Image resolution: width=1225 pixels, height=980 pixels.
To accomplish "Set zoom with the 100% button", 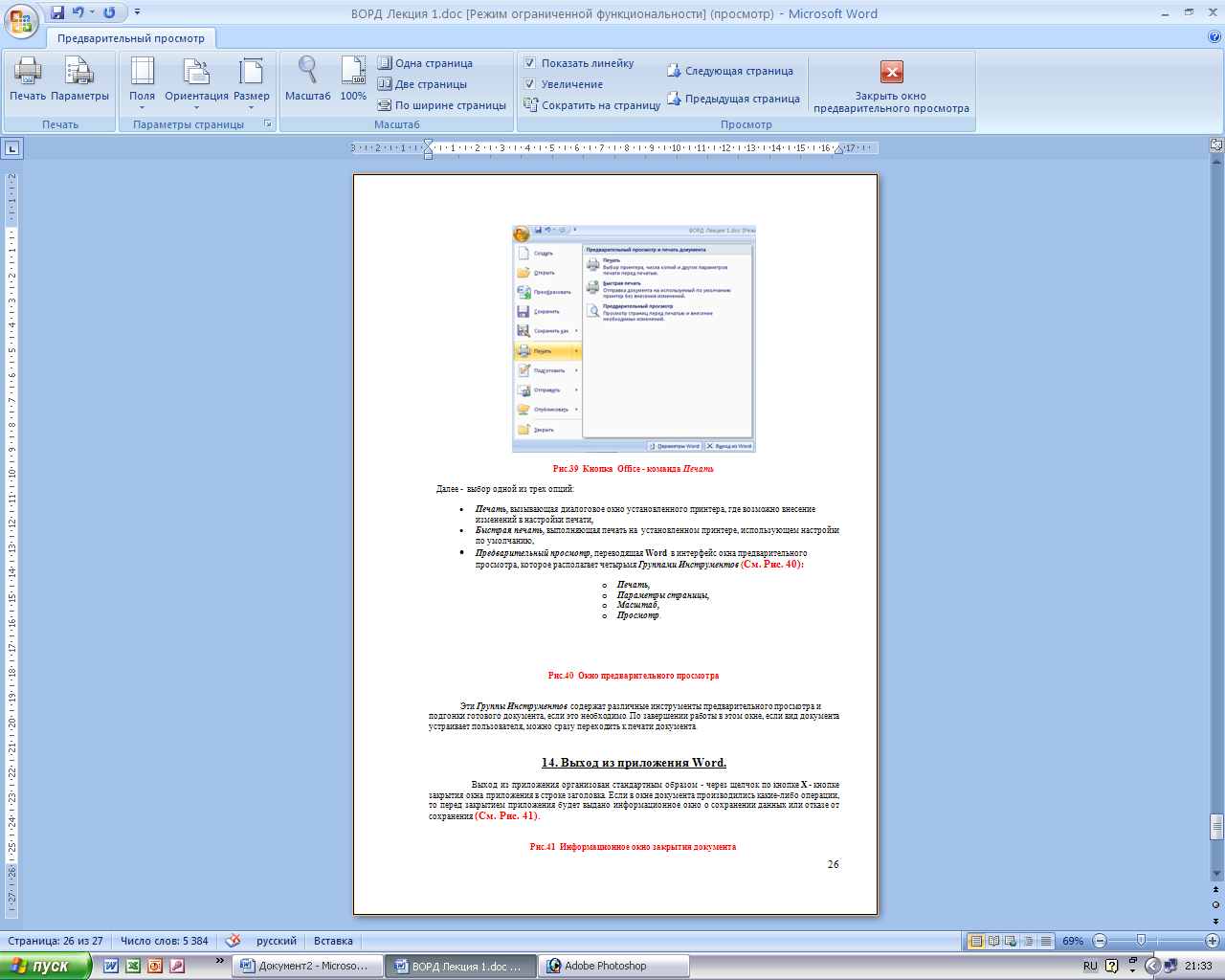I will [x=353, y=78].
